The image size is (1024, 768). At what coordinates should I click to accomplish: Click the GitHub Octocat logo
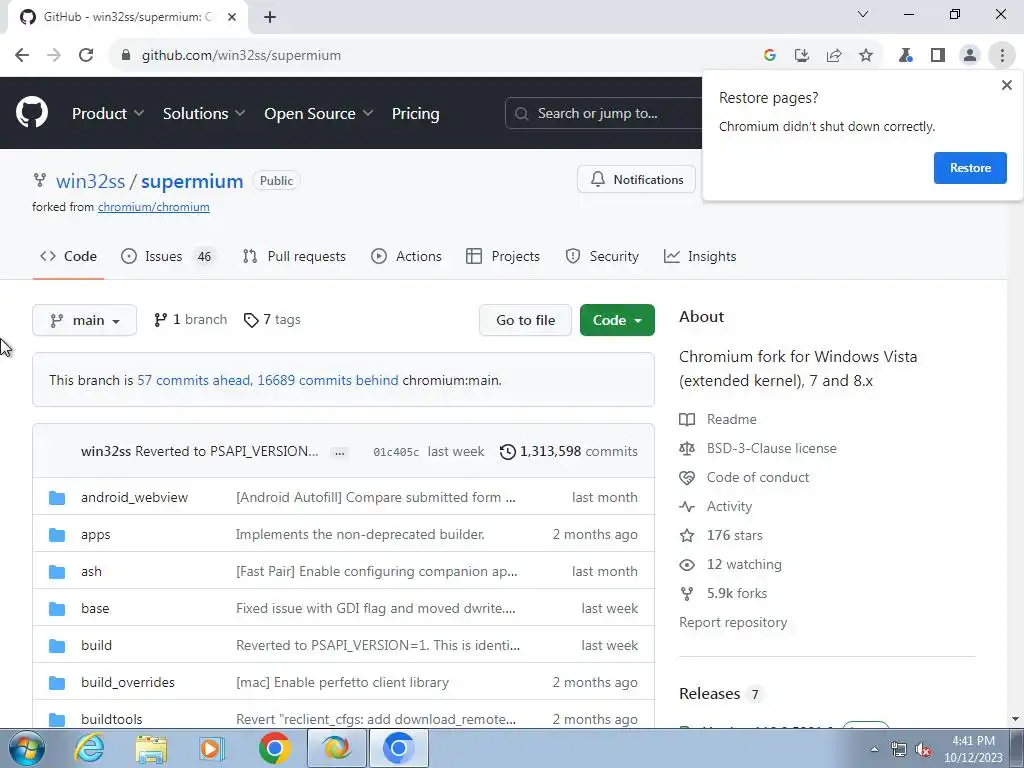[x=32, y=112]
